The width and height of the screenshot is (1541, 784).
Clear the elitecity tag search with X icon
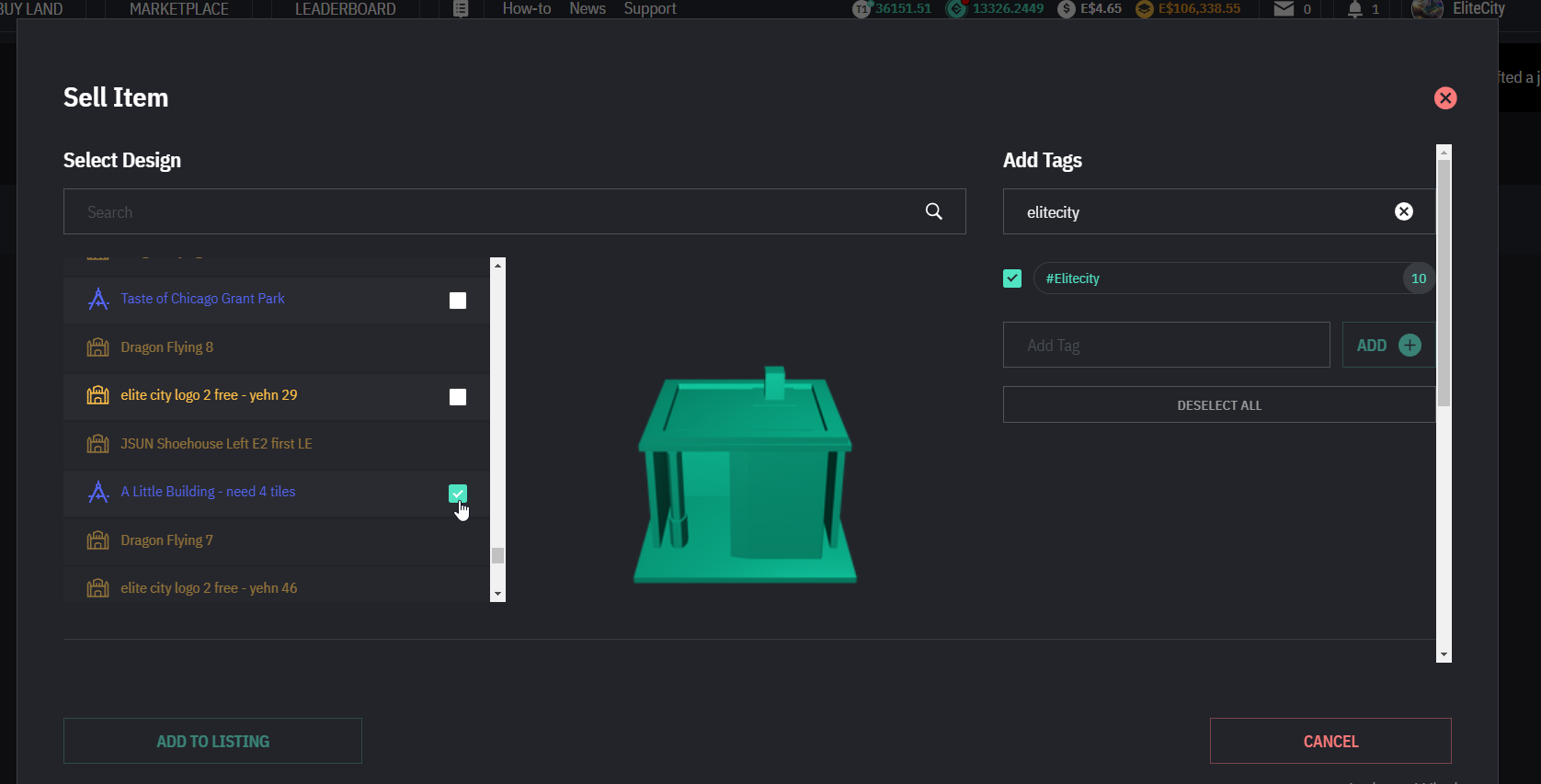(1403, 211)
